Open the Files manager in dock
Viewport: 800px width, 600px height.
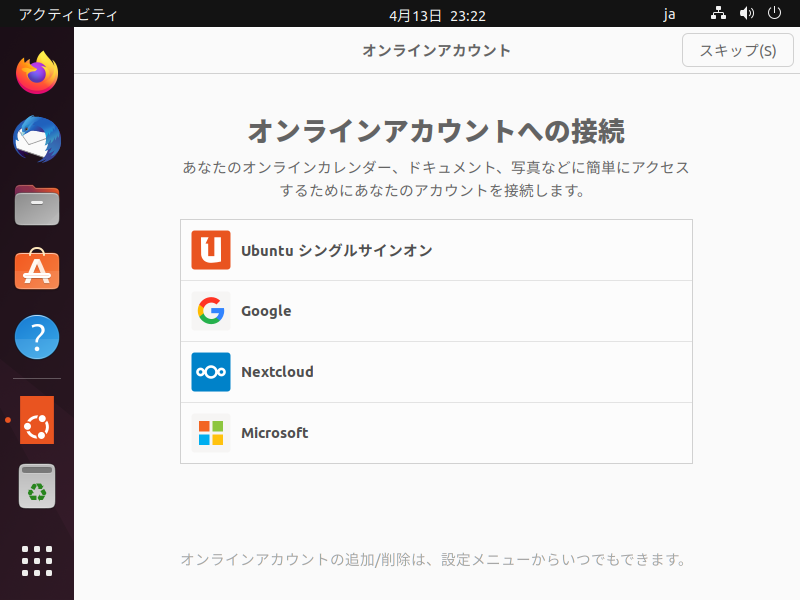point(37,205)
